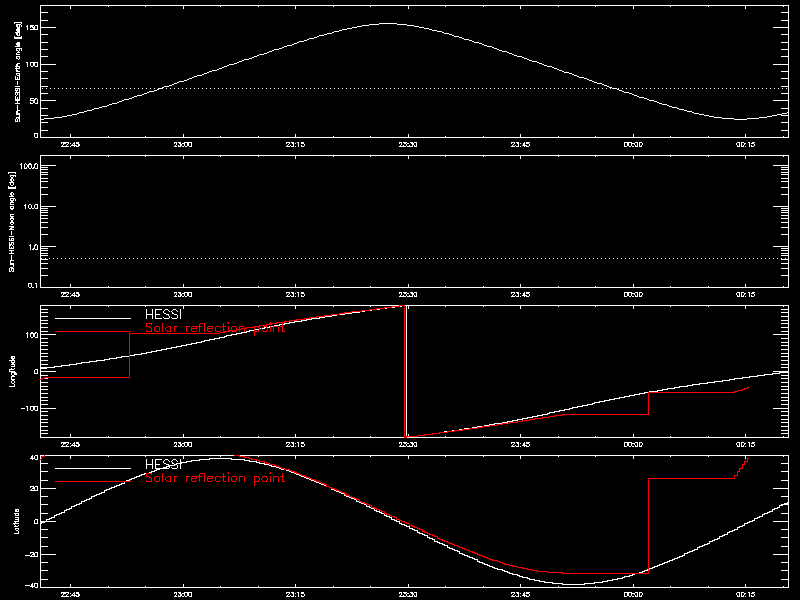Click the 100 tick label on Longitude plot
This screenshot has width=800, height=600.
tap(32, 335)
